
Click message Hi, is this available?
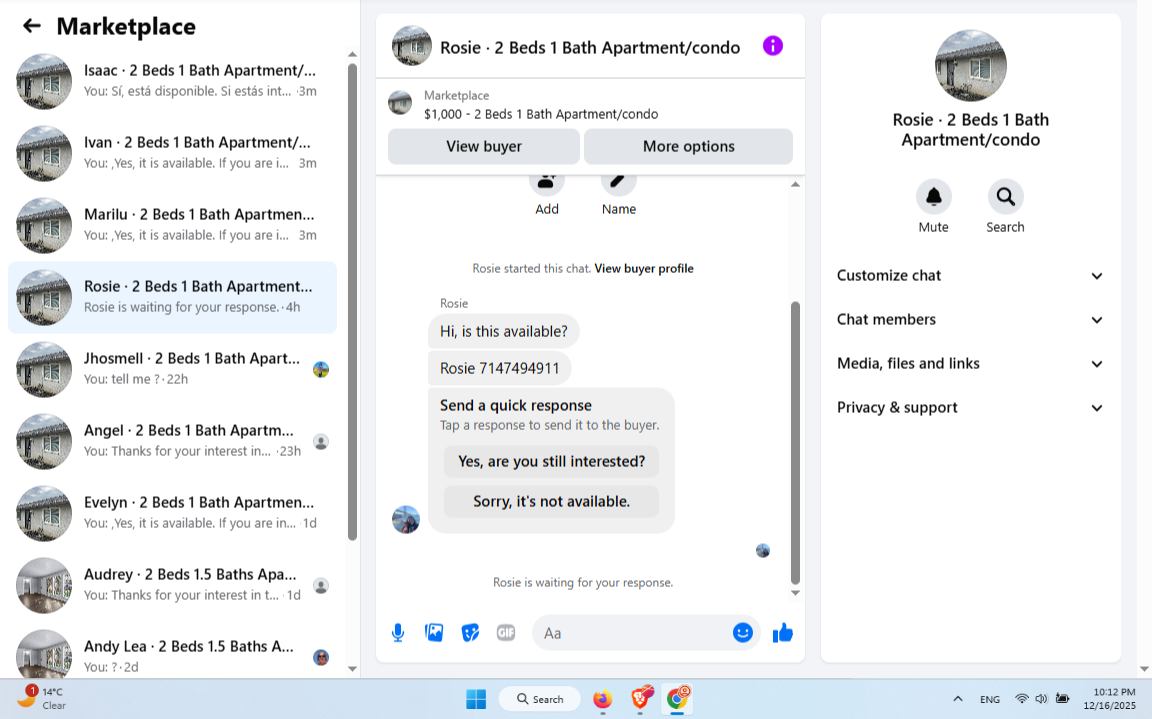click(503, 331)
